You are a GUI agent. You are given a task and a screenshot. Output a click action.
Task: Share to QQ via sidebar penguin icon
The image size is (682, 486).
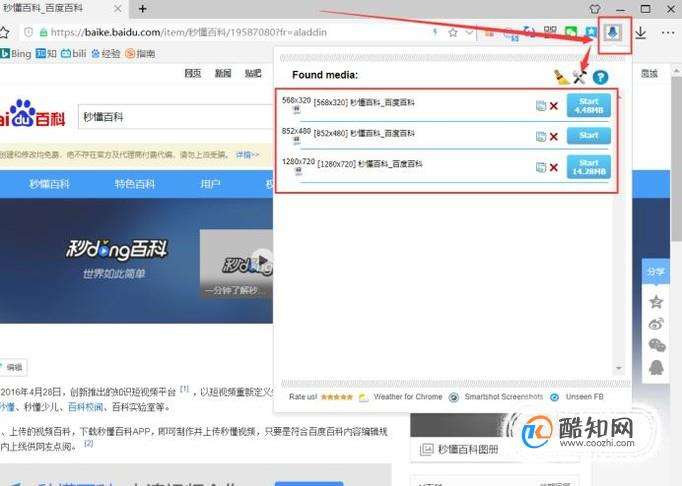[656, 368]
